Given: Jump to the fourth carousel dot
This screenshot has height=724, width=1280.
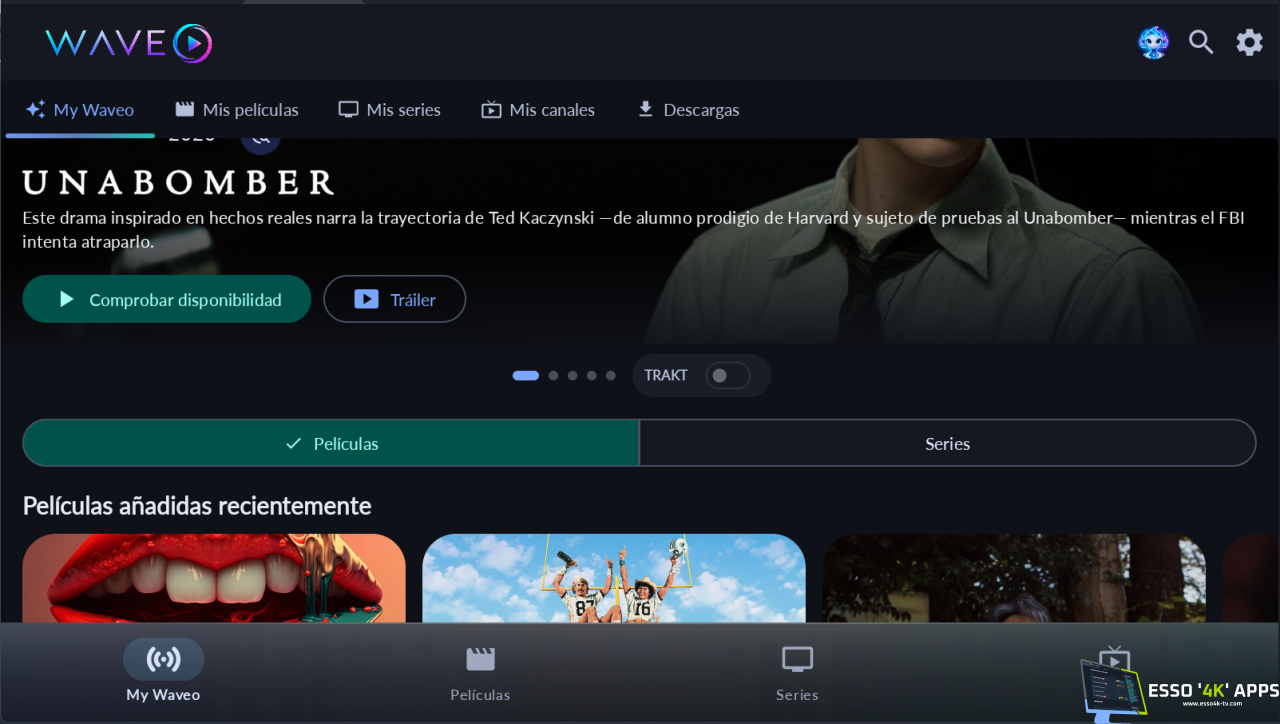Looking at the screenshot, I should pos(592,376).
